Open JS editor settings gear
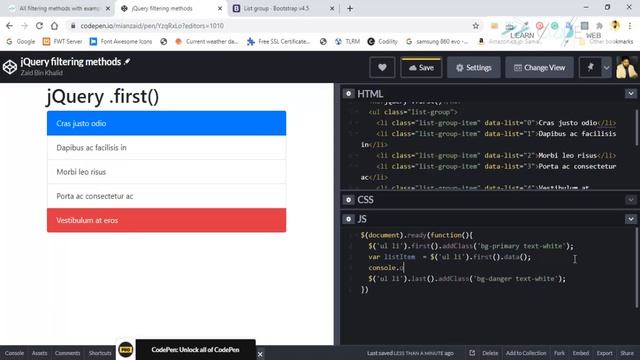This screenshot has width=640, height=360. click(348, 219)
